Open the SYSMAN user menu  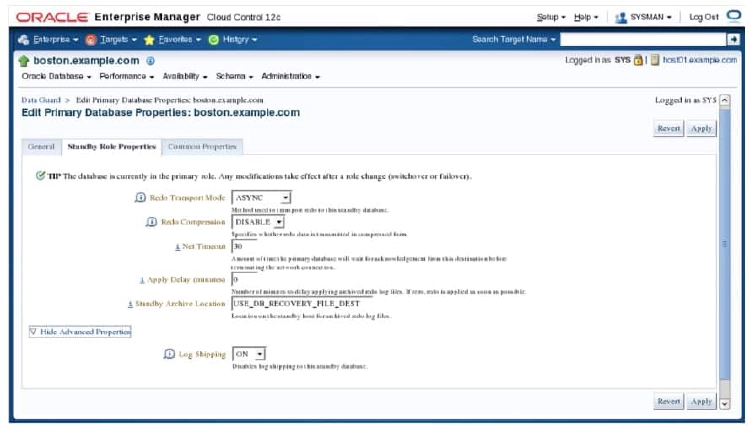pyautogui.click(x=651, y=17)
